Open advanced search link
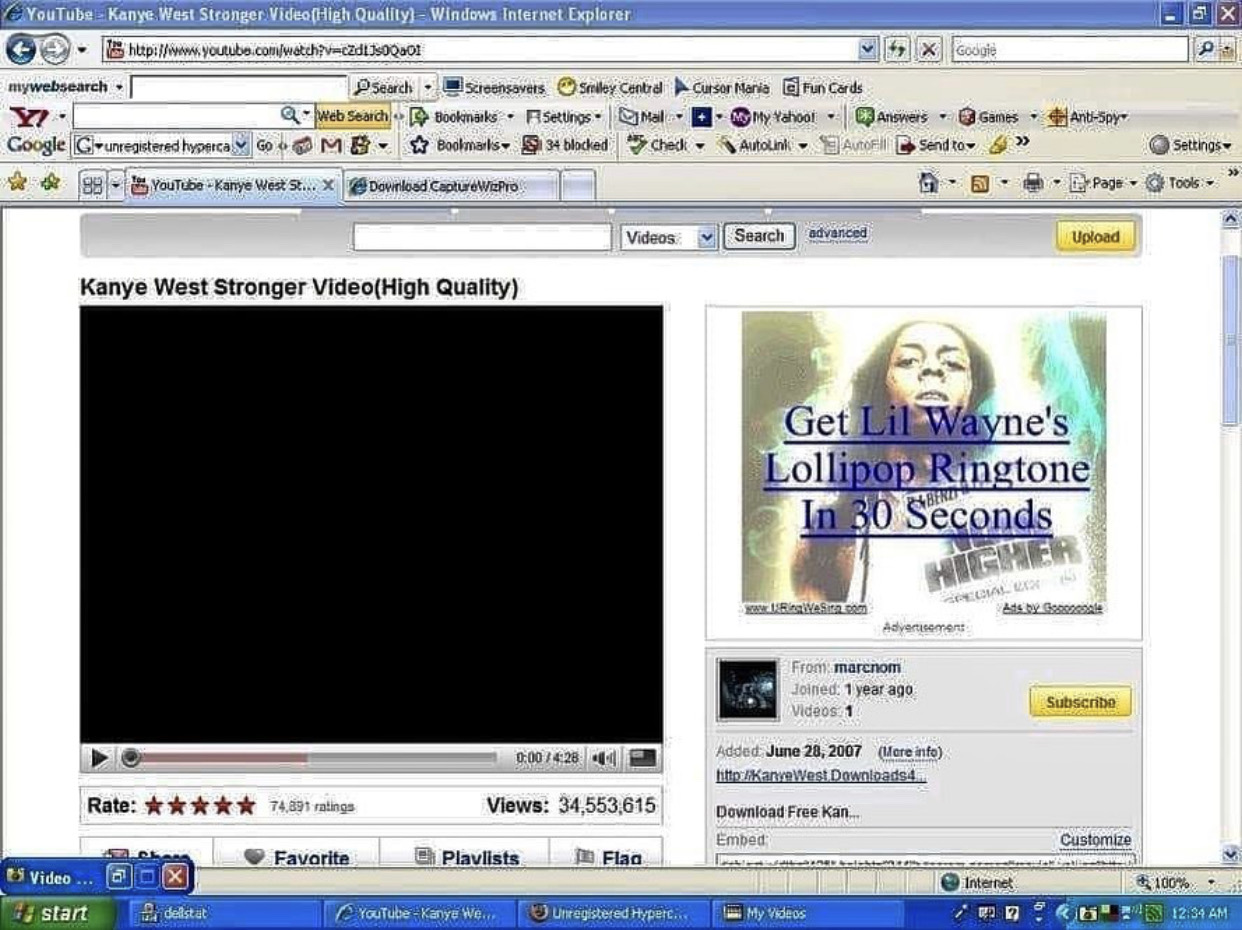Viewport: 1242px width, 930px height. tap(837, 233)
